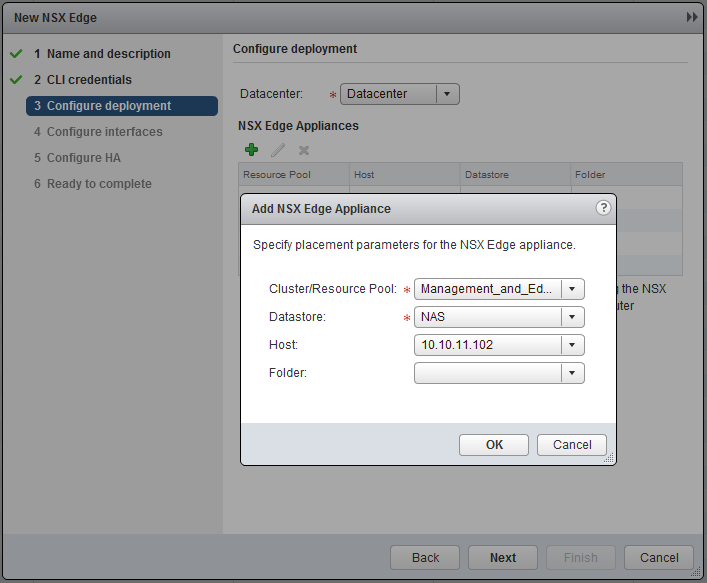The image size is (707, 583).
Task: Click the green plus add appliance icon
Action: (251, 150)
